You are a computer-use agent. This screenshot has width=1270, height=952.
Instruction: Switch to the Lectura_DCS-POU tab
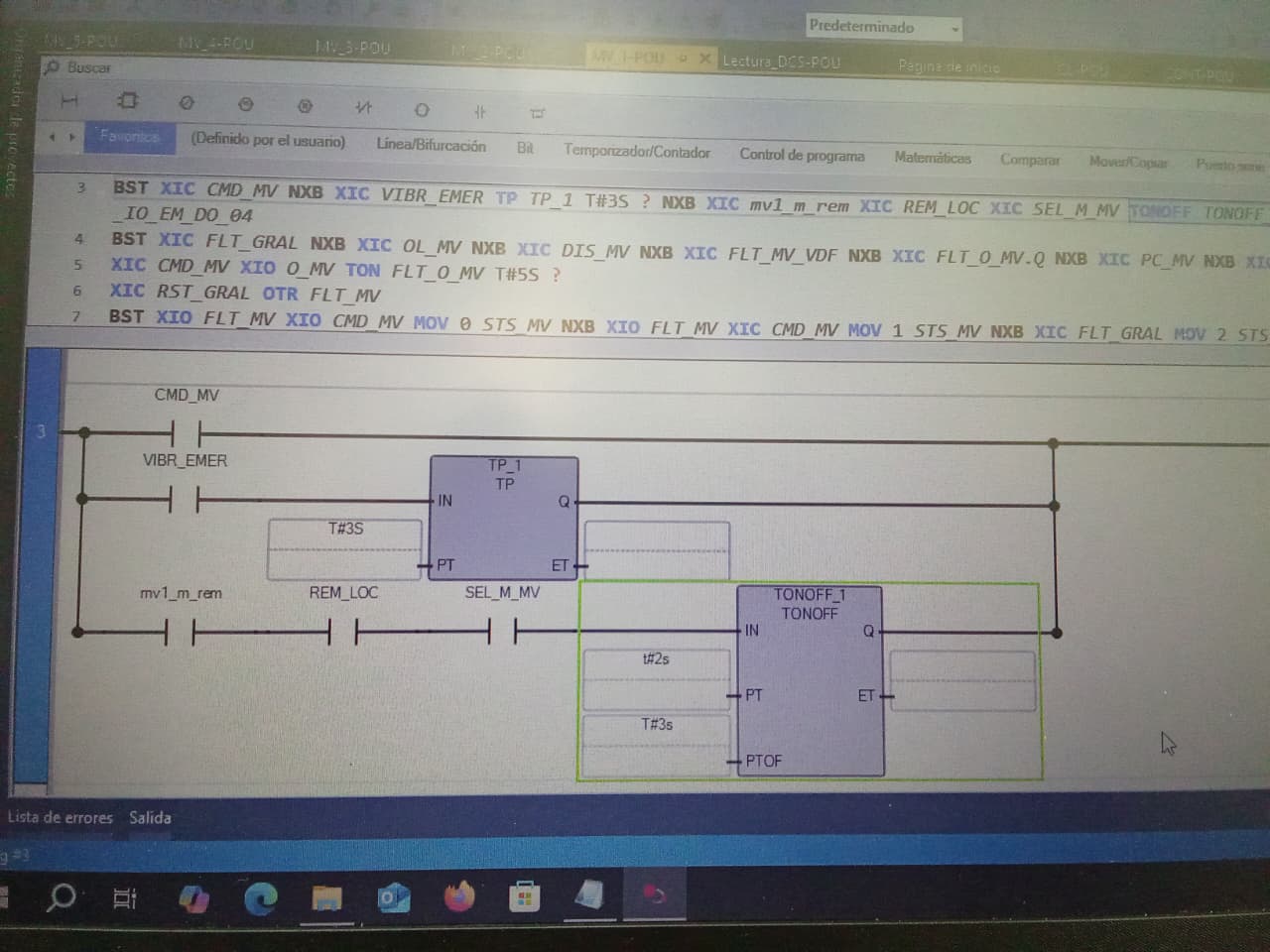point(781,61)
